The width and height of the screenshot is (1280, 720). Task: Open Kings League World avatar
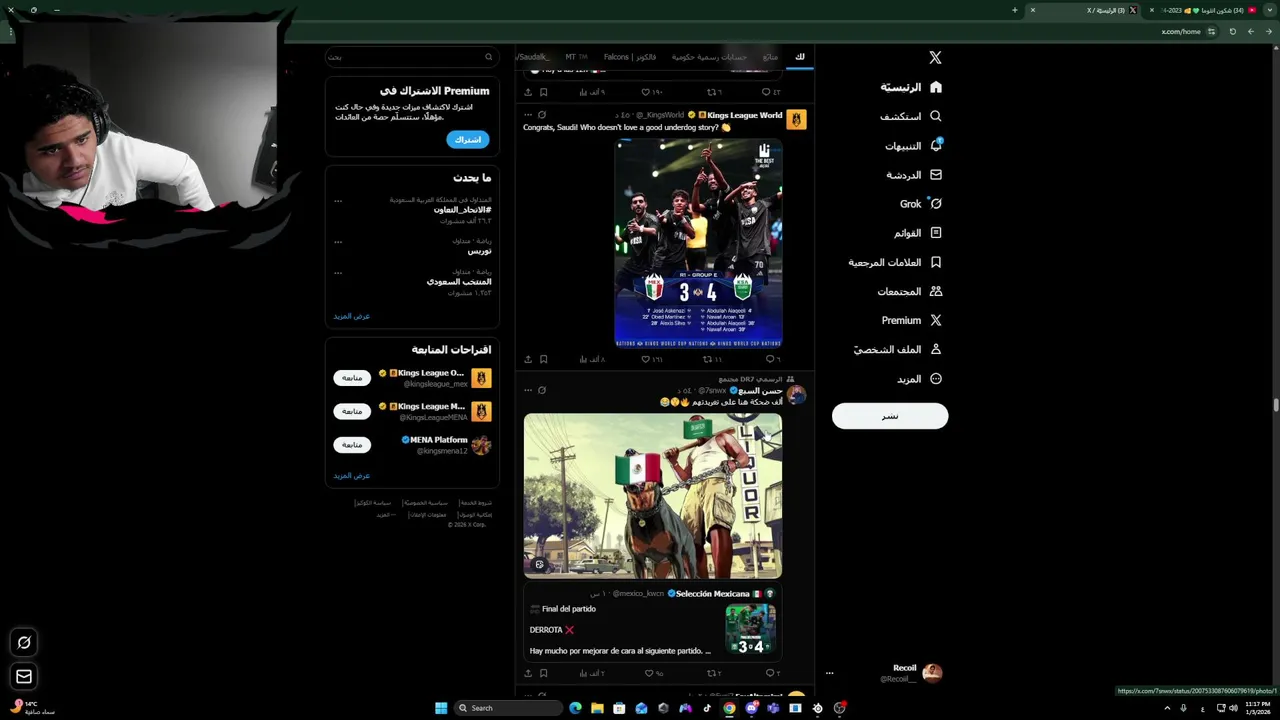click(796, 120)
